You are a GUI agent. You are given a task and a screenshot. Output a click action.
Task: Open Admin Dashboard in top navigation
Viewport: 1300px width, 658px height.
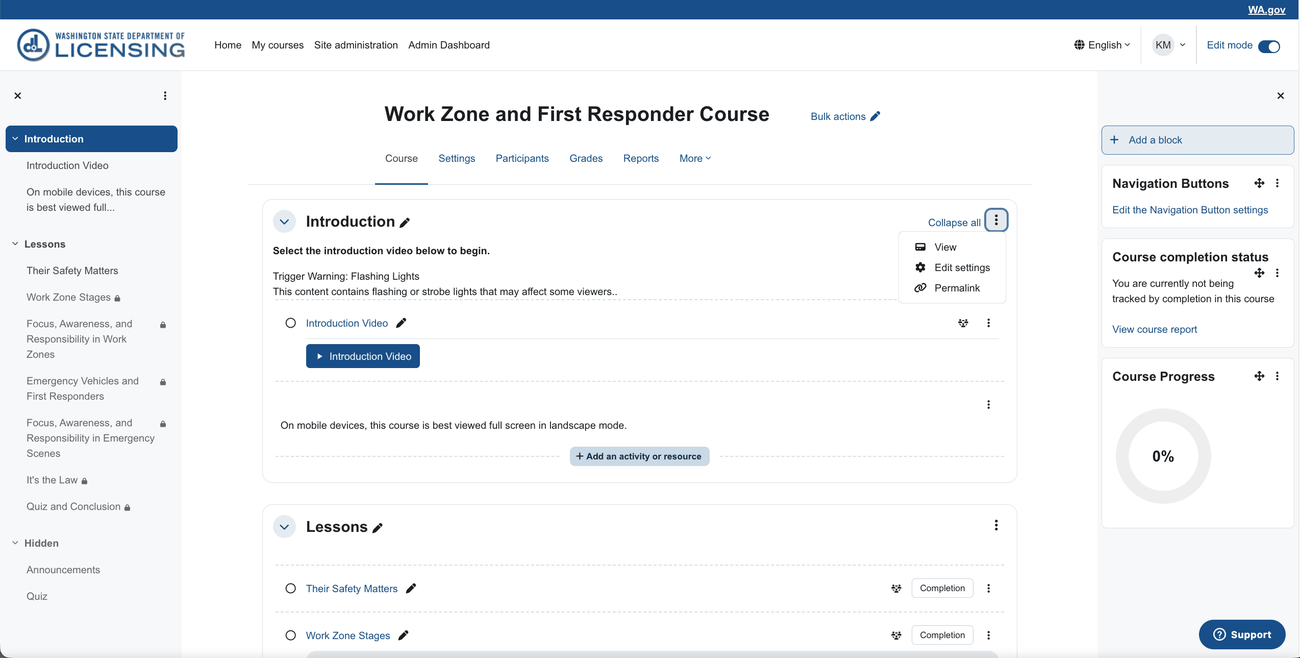449,45
